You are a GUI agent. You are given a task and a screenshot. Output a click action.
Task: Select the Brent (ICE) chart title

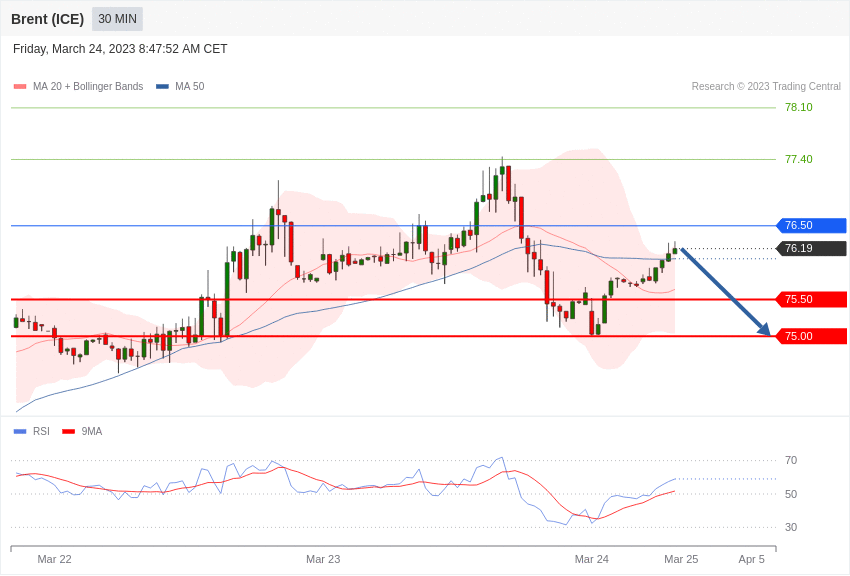pyautogui.click(x=48, y=19)
